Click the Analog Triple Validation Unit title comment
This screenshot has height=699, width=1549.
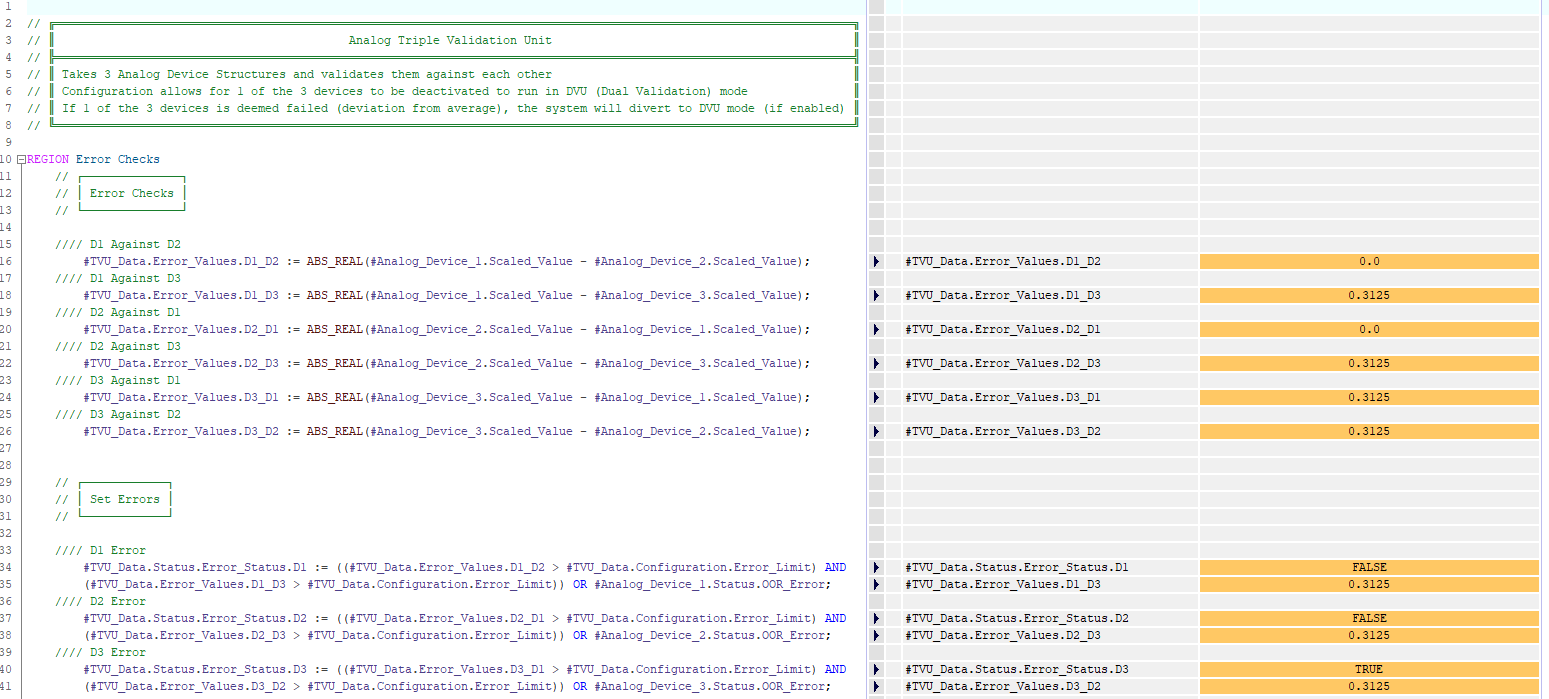pos(450,41)
